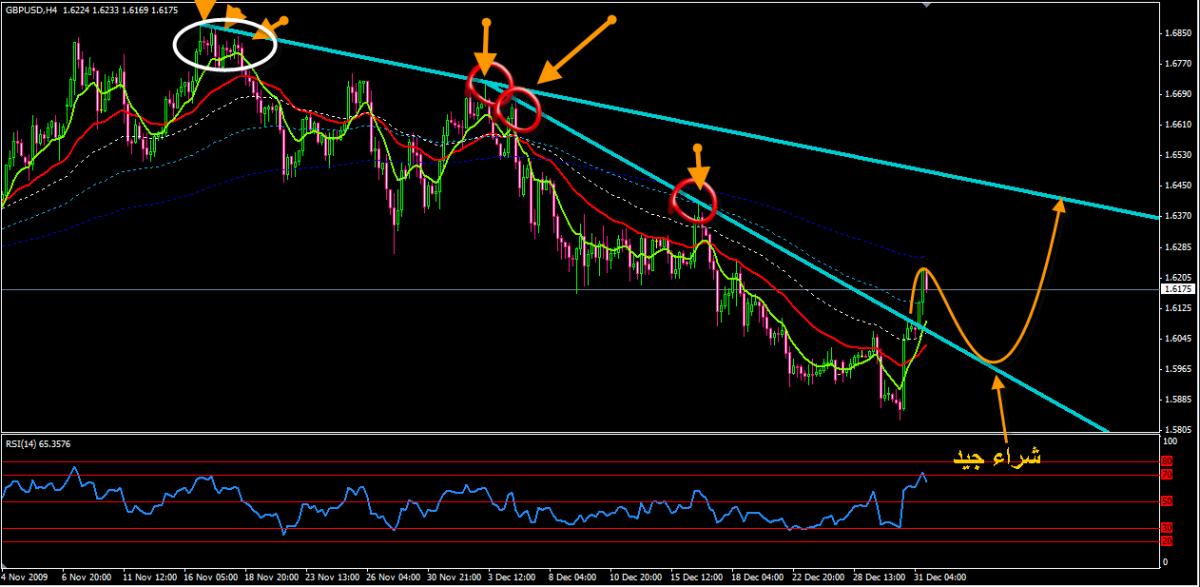Click the 10 Dec 20:00 time label
This screenshot has width=1200, height=587.
tap(636, 577)
